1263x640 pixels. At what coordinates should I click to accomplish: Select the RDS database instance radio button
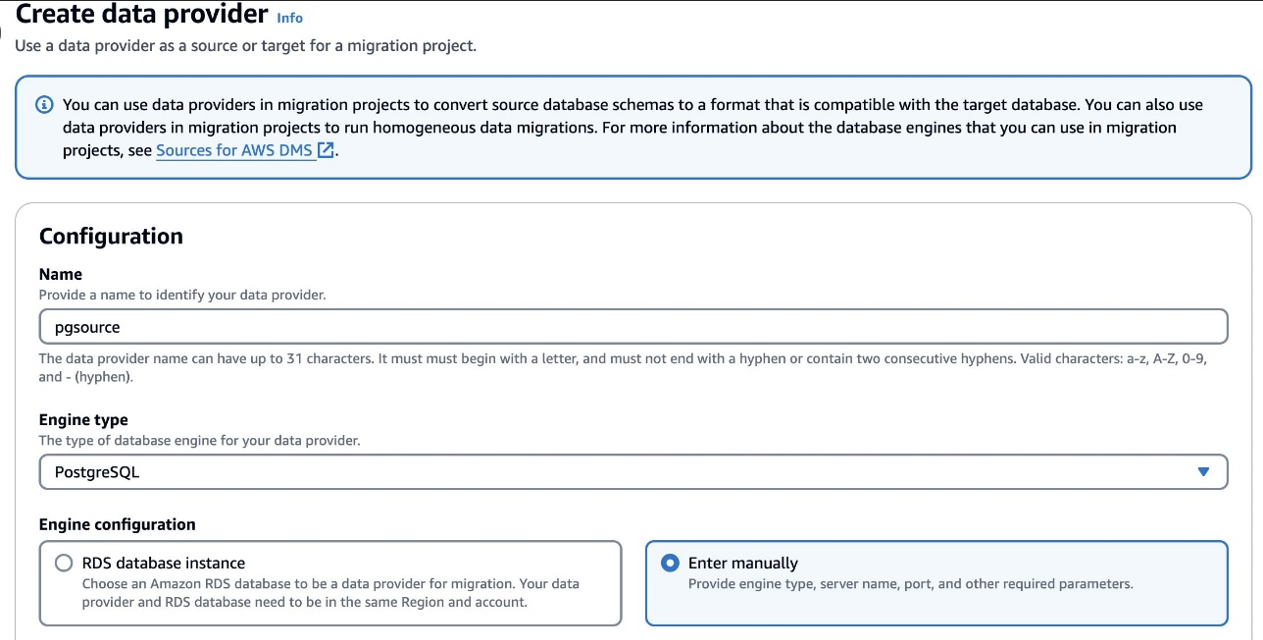pyautogui.click(x=64, y=563)
